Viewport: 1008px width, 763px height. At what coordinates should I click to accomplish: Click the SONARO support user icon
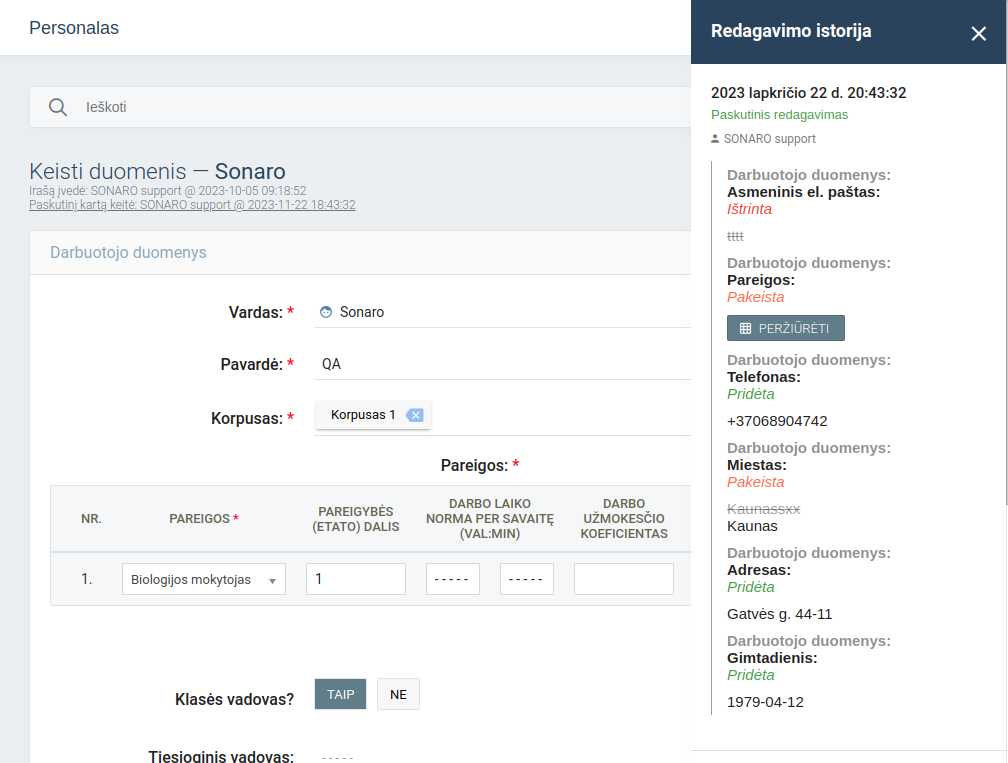[x=716, y=139]
